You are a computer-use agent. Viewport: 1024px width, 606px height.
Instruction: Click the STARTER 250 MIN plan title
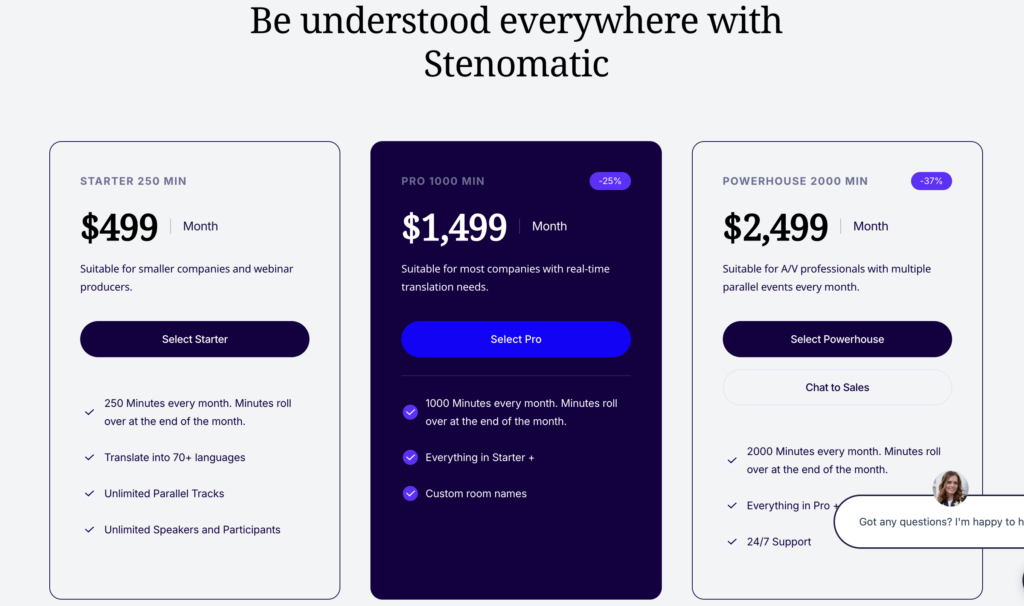[133, 181]
